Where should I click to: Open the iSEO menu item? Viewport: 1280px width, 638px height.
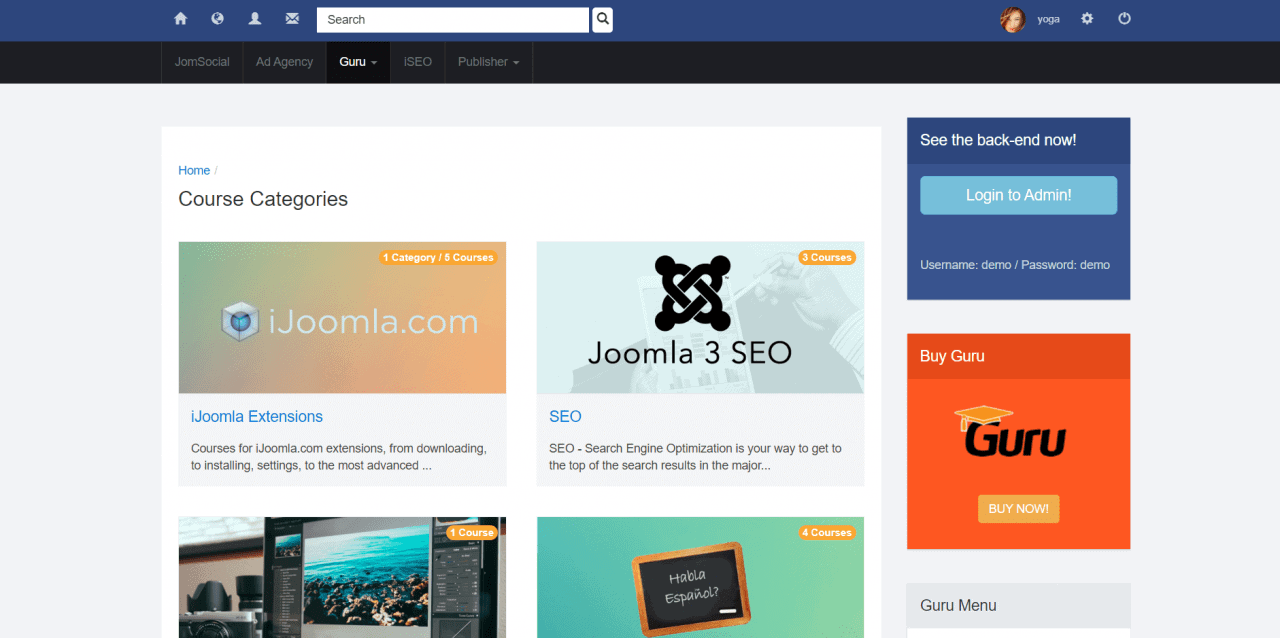(418, 62)
